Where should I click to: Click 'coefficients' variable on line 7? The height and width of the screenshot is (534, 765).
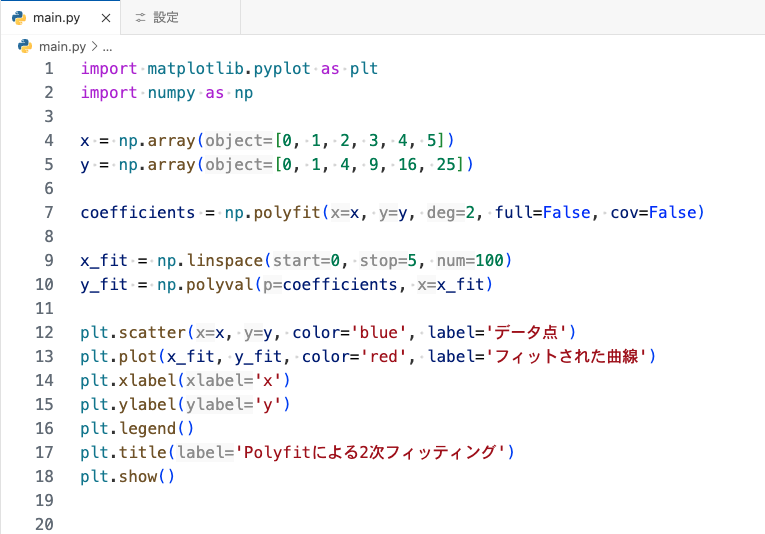pos(138,213)
